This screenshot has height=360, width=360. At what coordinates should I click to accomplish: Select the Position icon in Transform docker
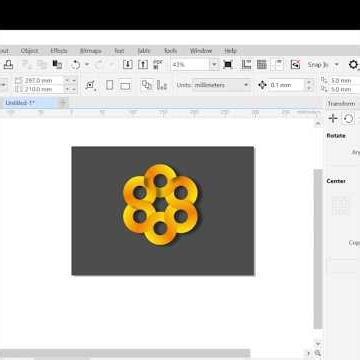pyautogui.click(x=333, y=118)
